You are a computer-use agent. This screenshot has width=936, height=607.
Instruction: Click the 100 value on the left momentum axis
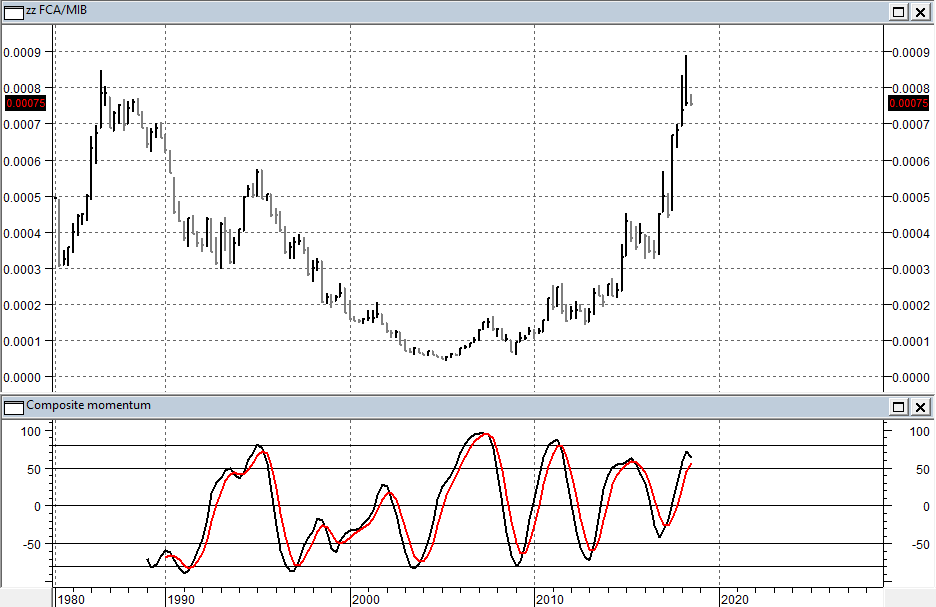[x=30, y=432]
